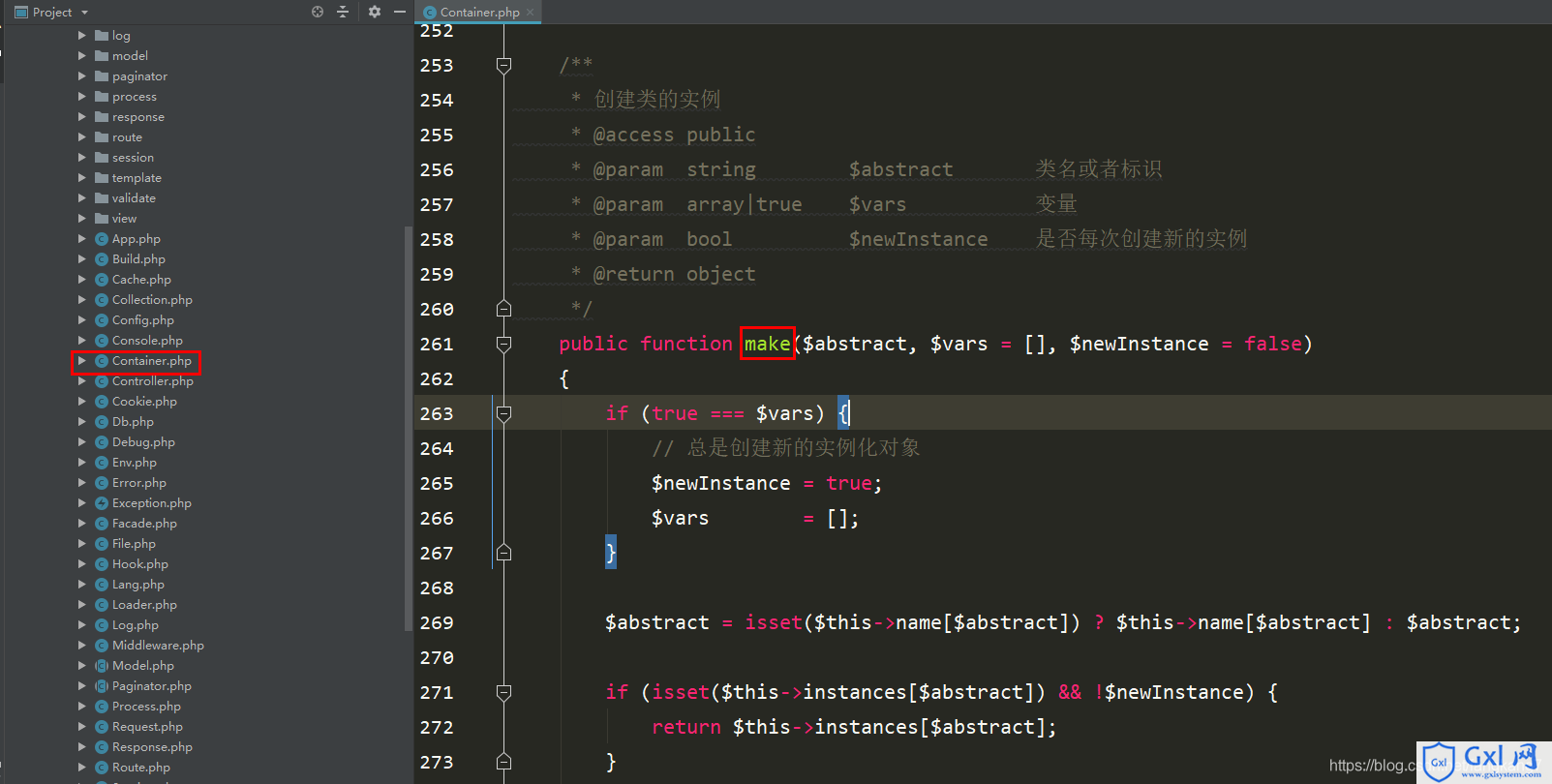Screen dimensions: 1552x784
Task: Click the $newInstance = true statement
Action: point(767,483)
